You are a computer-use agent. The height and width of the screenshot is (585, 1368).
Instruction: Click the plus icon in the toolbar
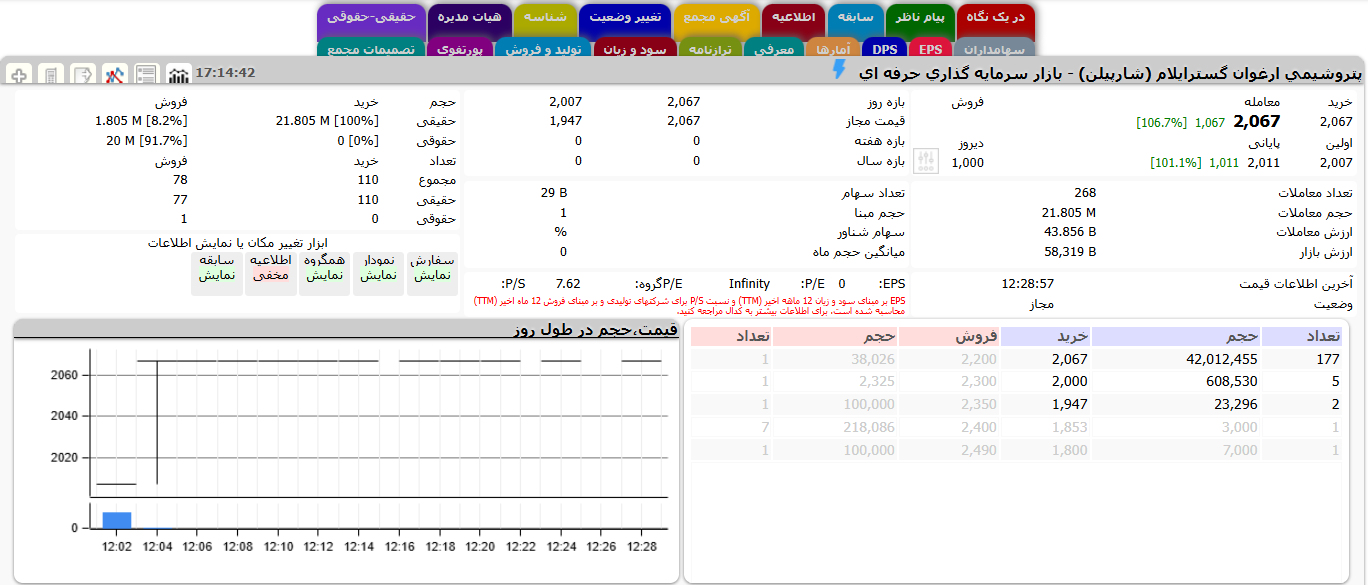pyautogui.click(x=19, y=75)
